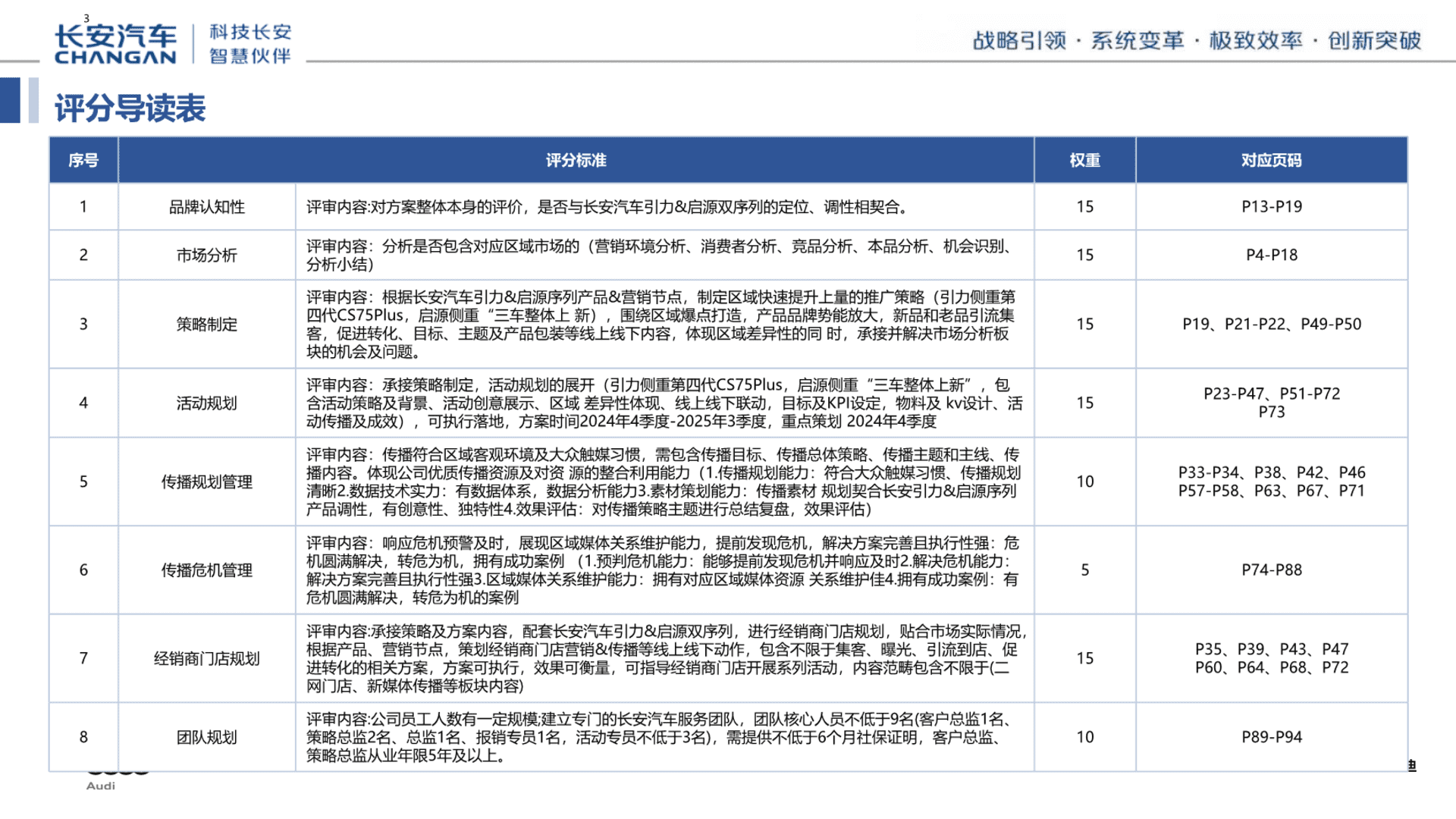Click weight 15 in 品牌认知性 row

(x=1085, y=206)
